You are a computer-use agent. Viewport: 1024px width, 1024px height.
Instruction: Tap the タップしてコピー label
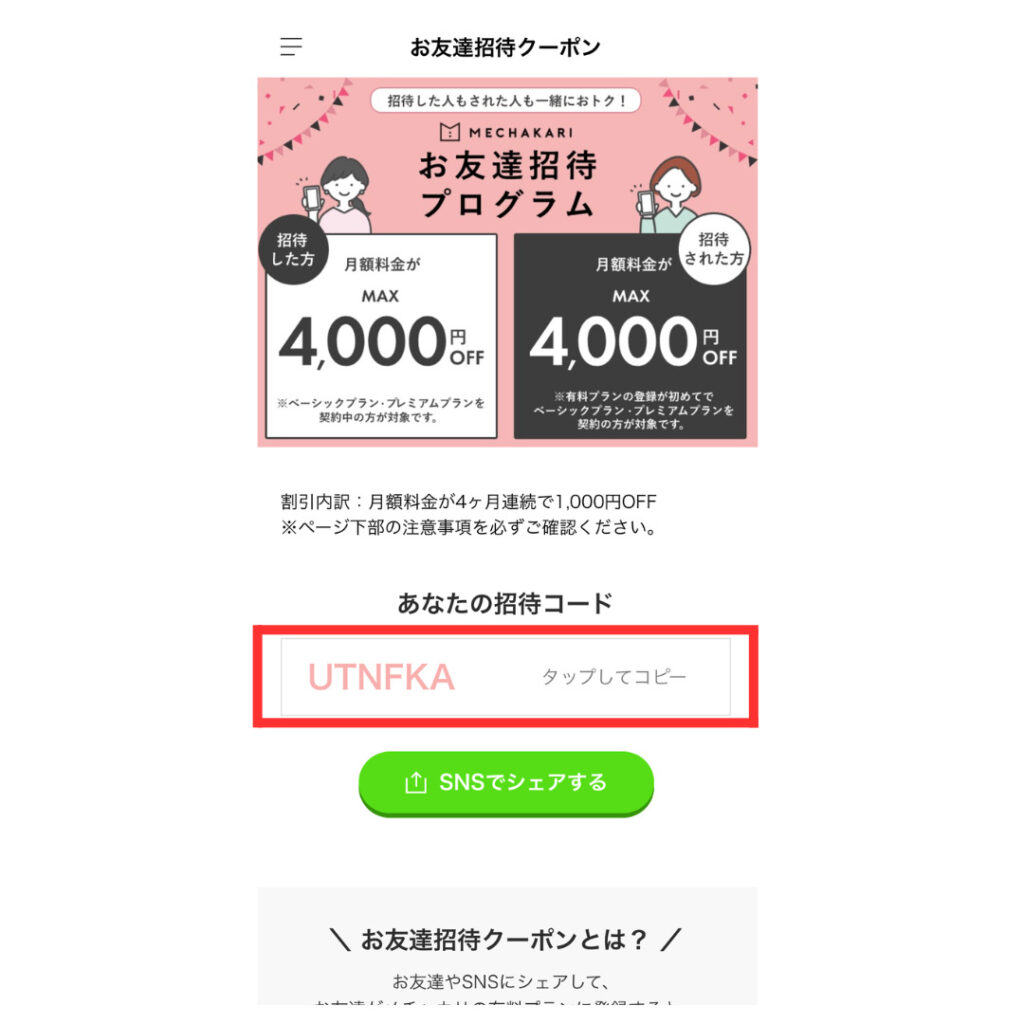pyautogui.click(x=614, y=677)
